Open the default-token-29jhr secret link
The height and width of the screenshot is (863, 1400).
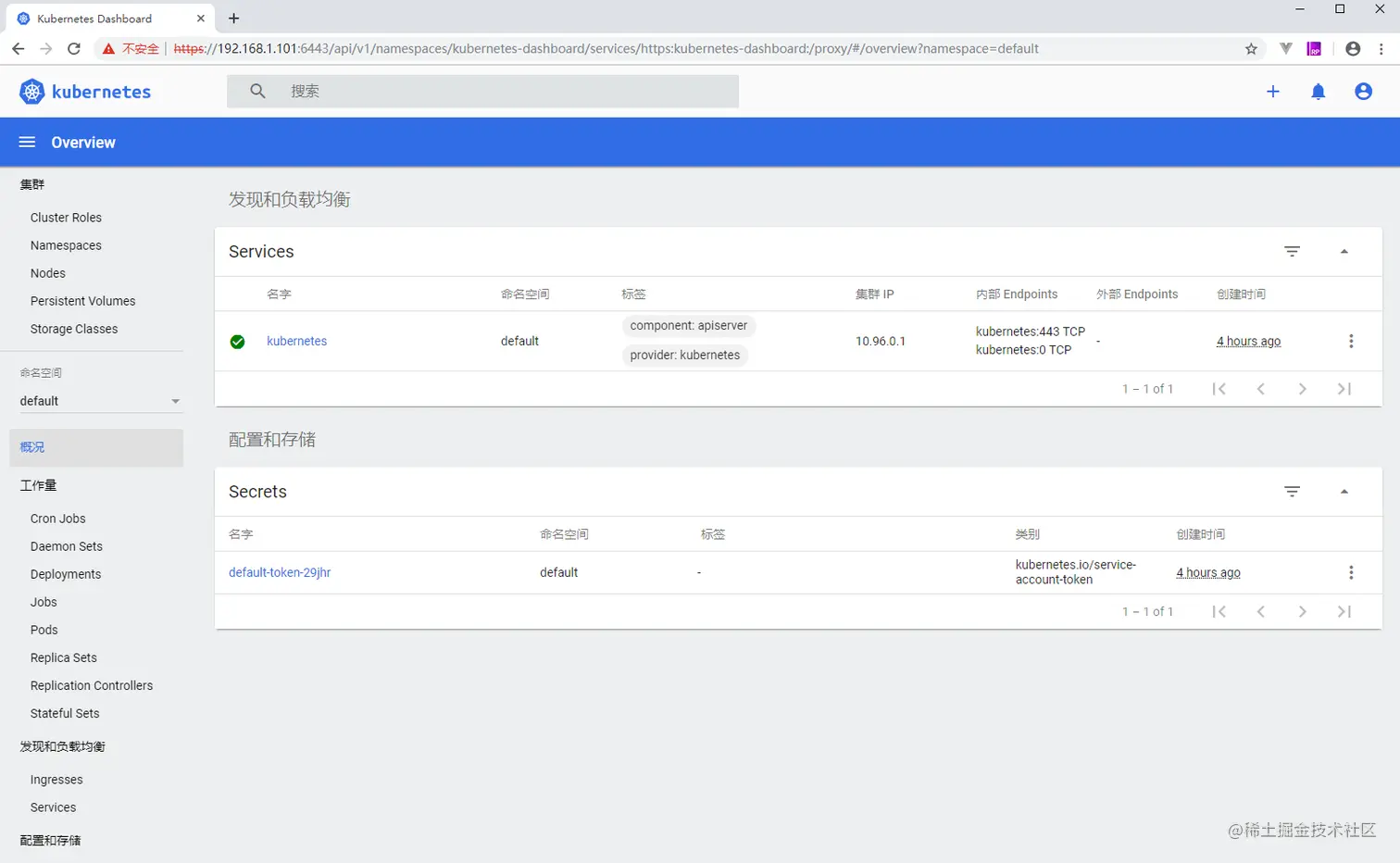pyautogui.click(x=280, y=572)
